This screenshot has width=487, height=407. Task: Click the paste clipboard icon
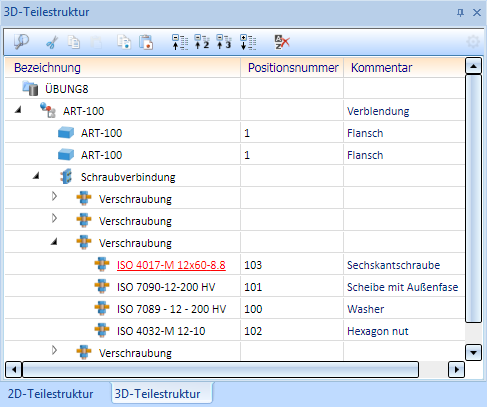pyautogui.click(x=146, y=42)
